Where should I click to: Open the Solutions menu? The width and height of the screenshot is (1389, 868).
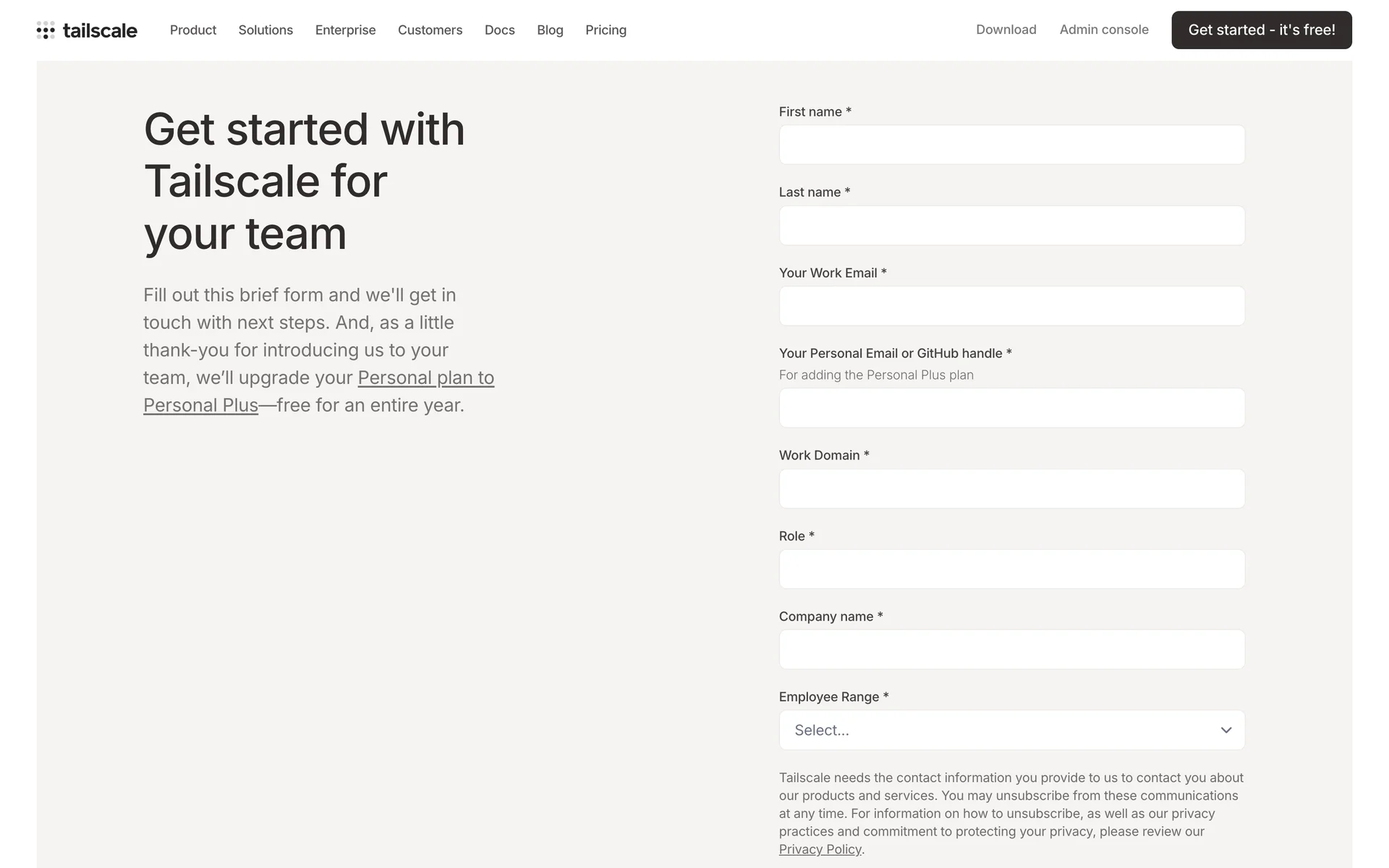pyautogui.click(x=266, y=30)
